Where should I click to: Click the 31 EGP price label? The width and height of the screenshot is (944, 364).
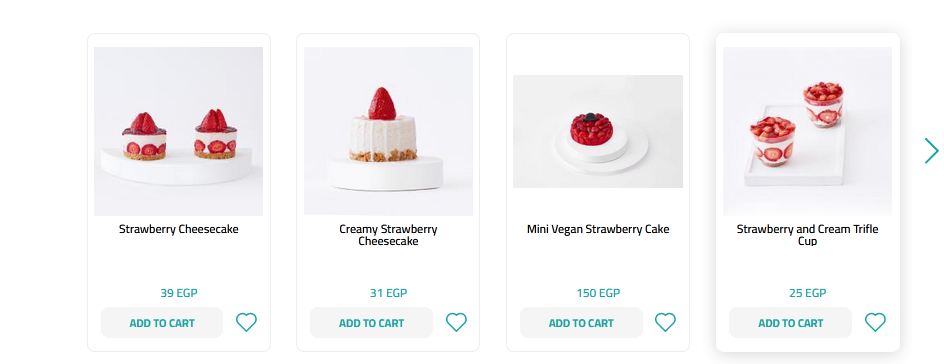388,293
